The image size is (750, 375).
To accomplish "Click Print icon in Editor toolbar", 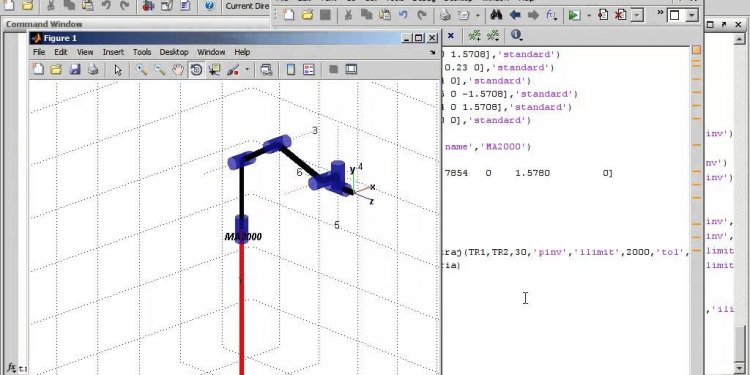I will pyautogui.click(x=445, y=15).
